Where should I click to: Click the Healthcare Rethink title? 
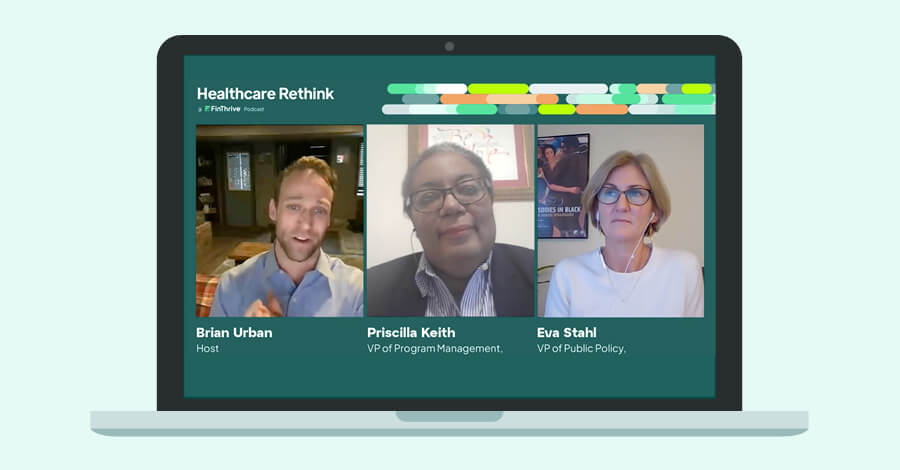click(265, 94)
